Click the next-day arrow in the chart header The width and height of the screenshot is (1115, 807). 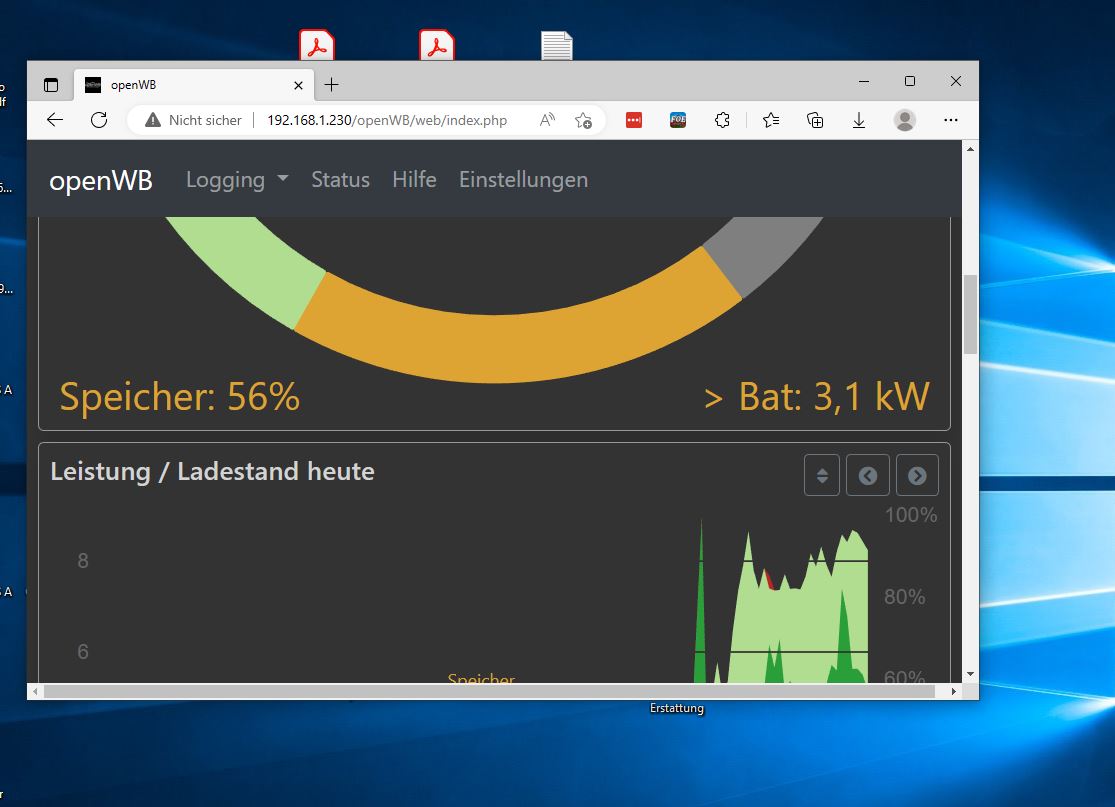[917, 476]
